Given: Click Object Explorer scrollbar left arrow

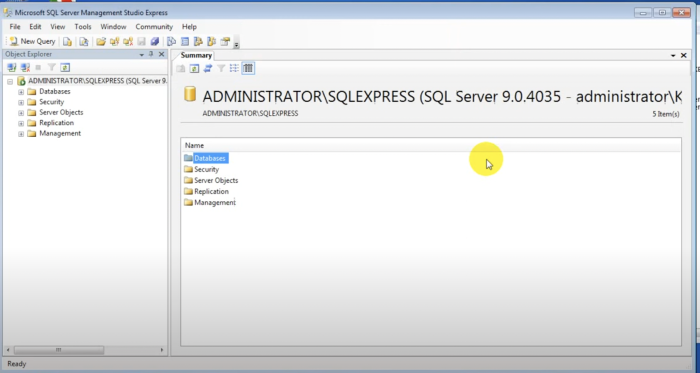Looking at the screenshot, I should point(8,350).
